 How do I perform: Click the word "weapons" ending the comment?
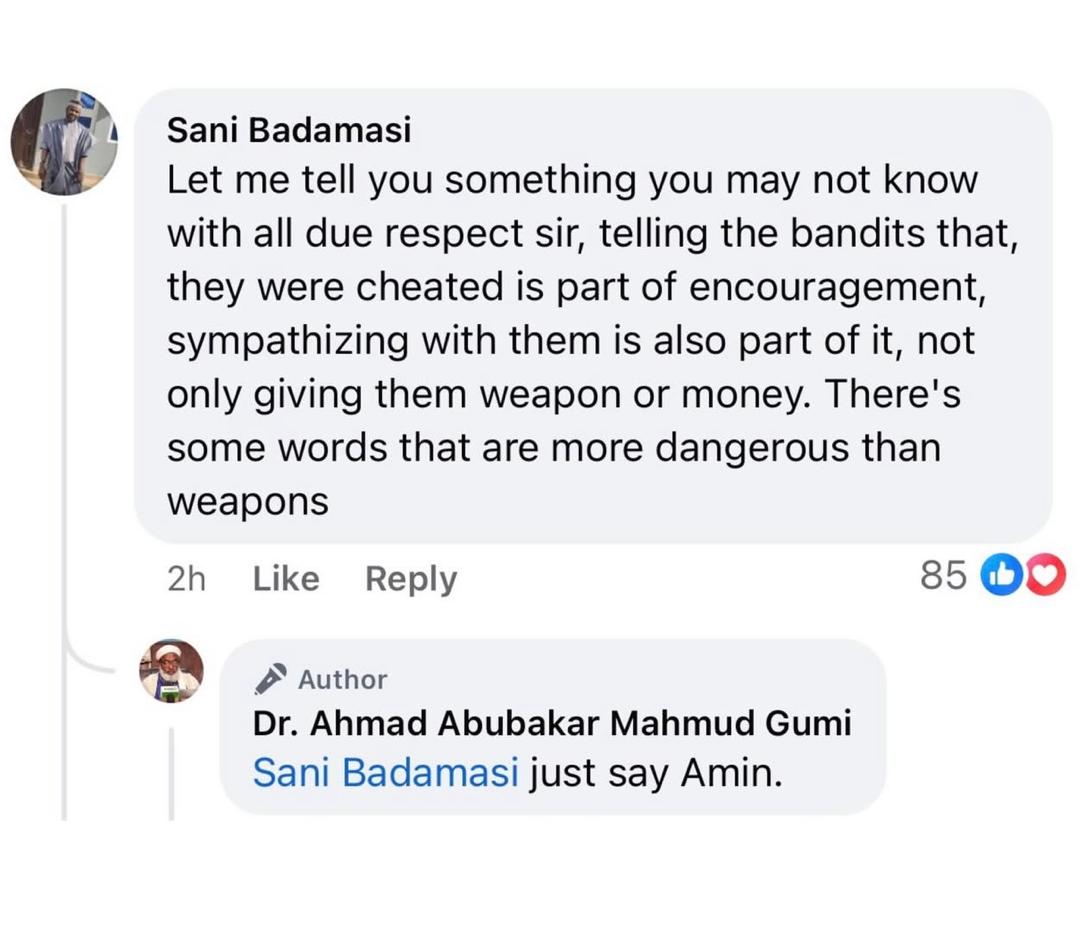(x=247, y=501)
